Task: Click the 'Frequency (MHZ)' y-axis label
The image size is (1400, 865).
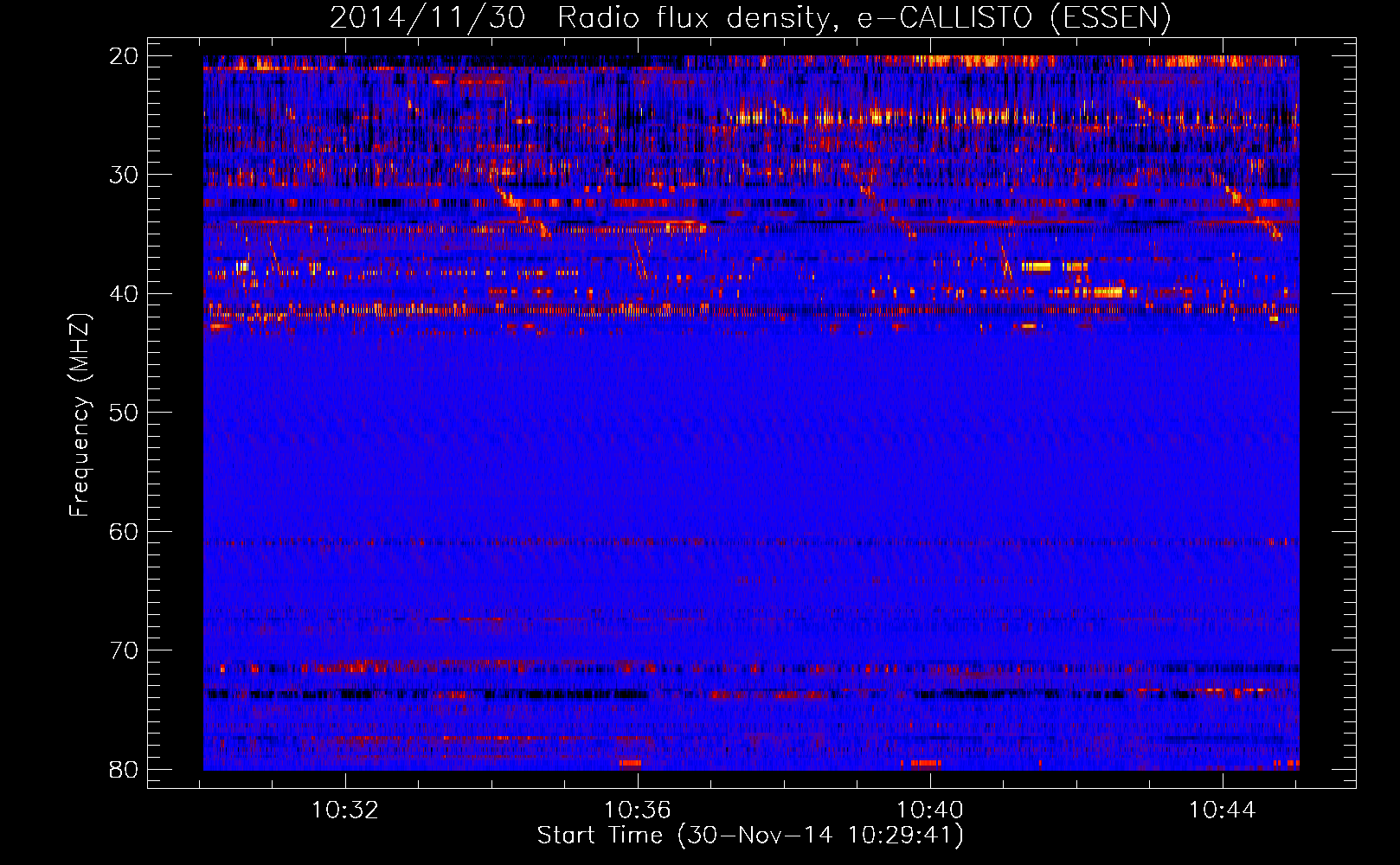Action: (x=80, y=416)
